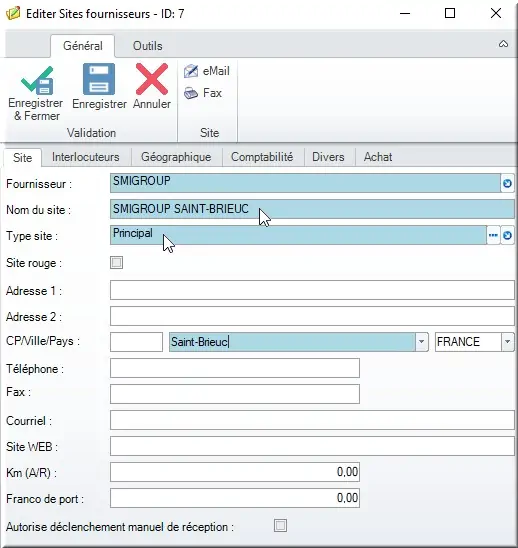Toggle the Site rouge checkbox

(116, 262)
